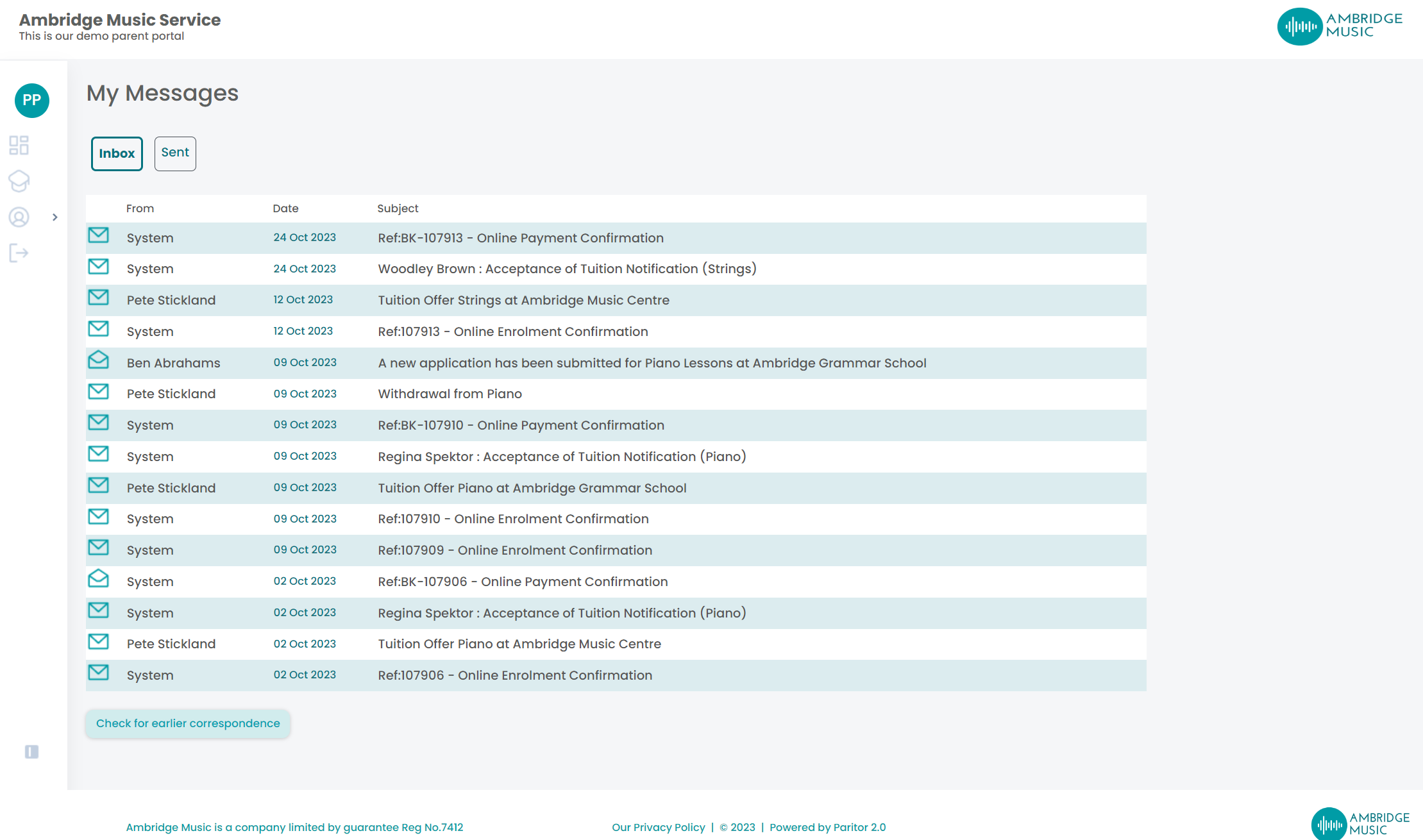Click Pete Stickland in Withdrawal from Piano row

point(171,394)
